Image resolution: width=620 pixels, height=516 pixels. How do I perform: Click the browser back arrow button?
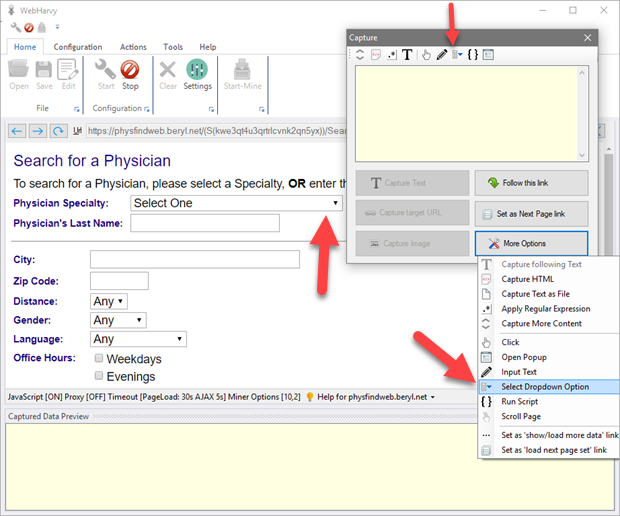(x=16, y=131)
